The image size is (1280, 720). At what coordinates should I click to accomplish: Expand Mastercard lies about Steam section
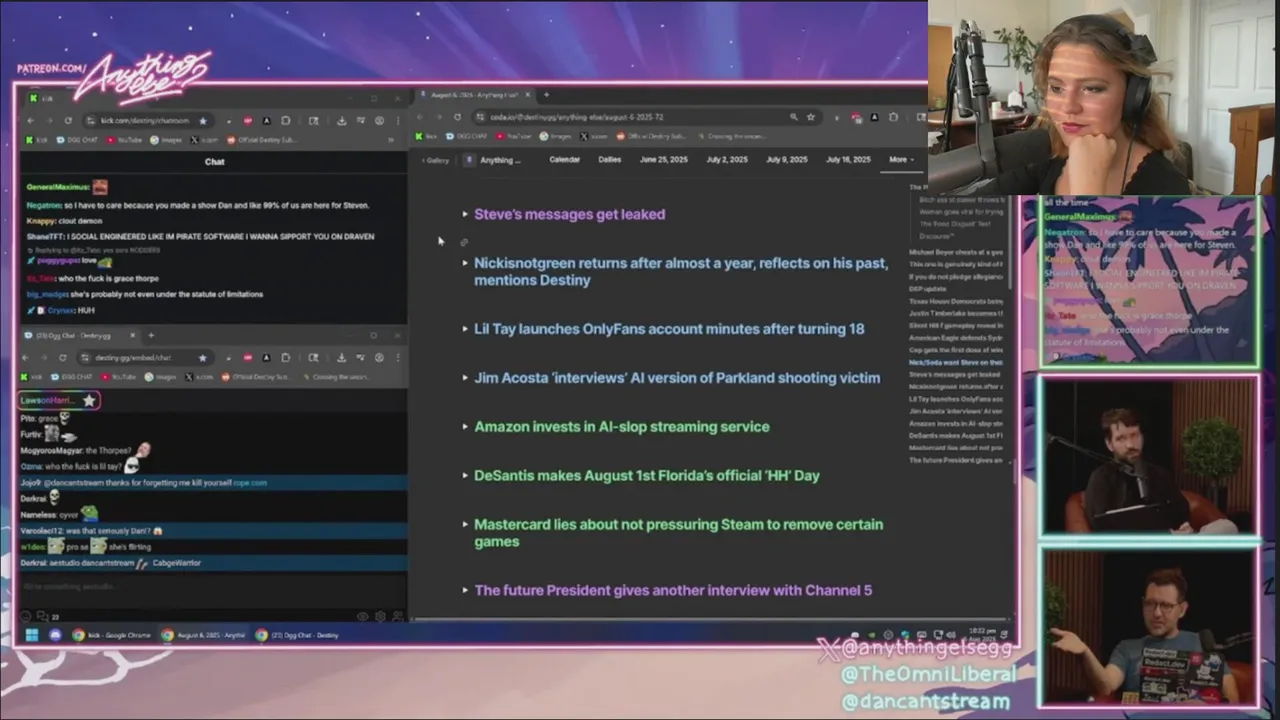point(465,525)
